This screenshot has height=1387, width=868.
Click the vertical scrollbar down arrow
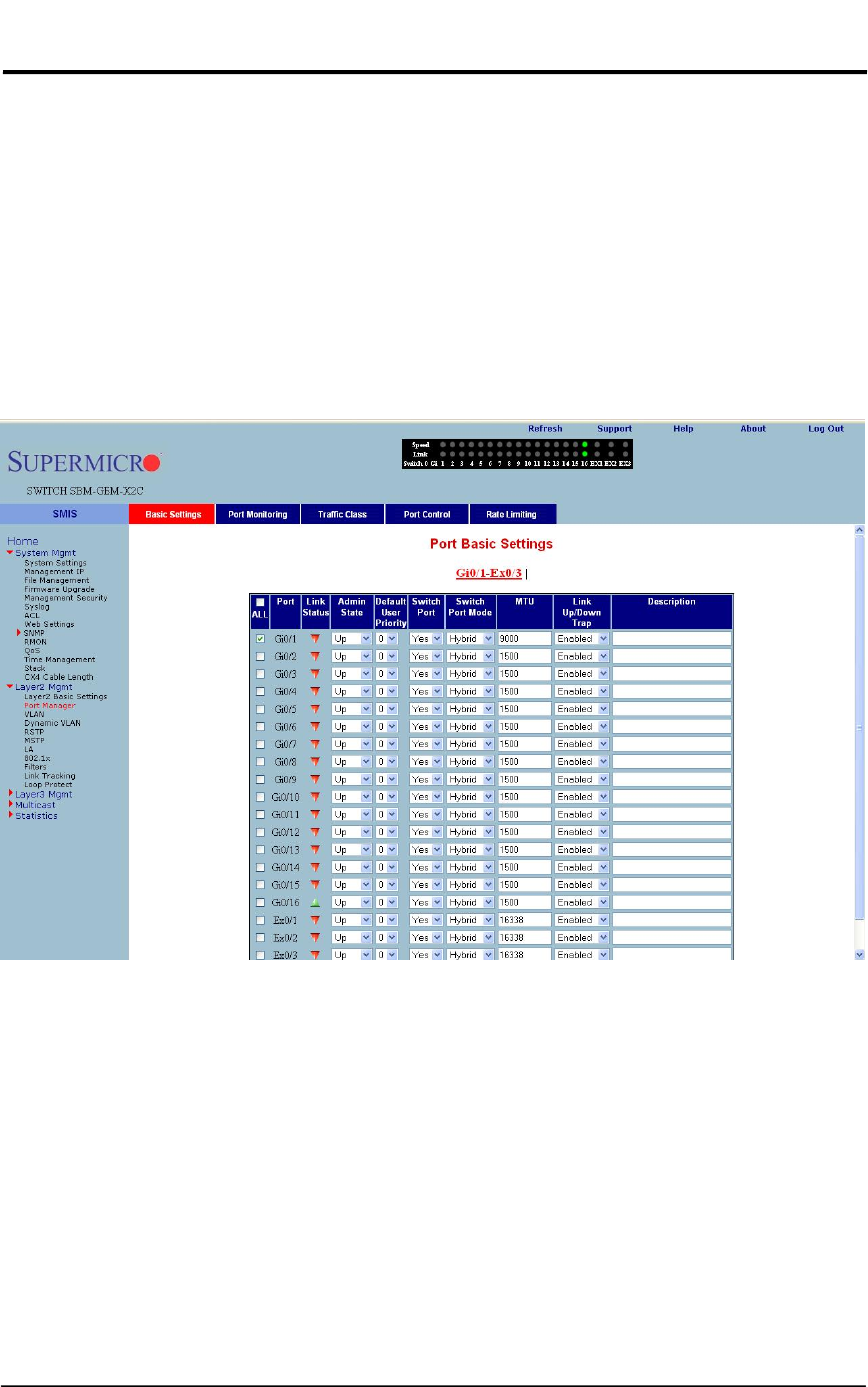tap(861, 955)
